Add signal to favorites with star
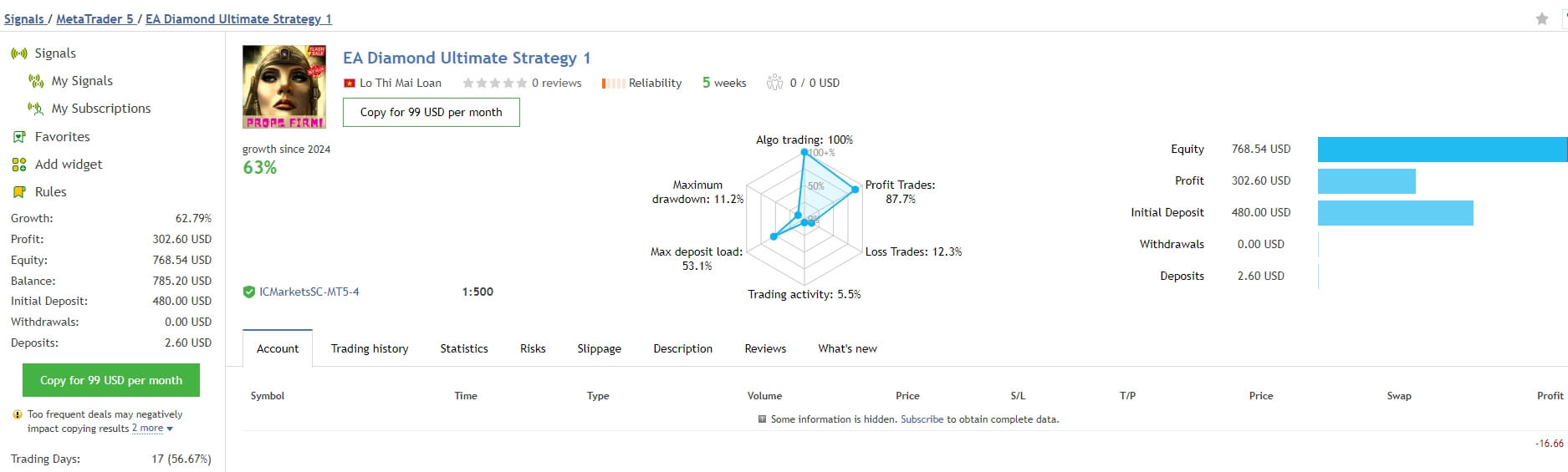The width and height of the screenshot is (1568, 472). pyautogui.click(x=1542, y=18)
